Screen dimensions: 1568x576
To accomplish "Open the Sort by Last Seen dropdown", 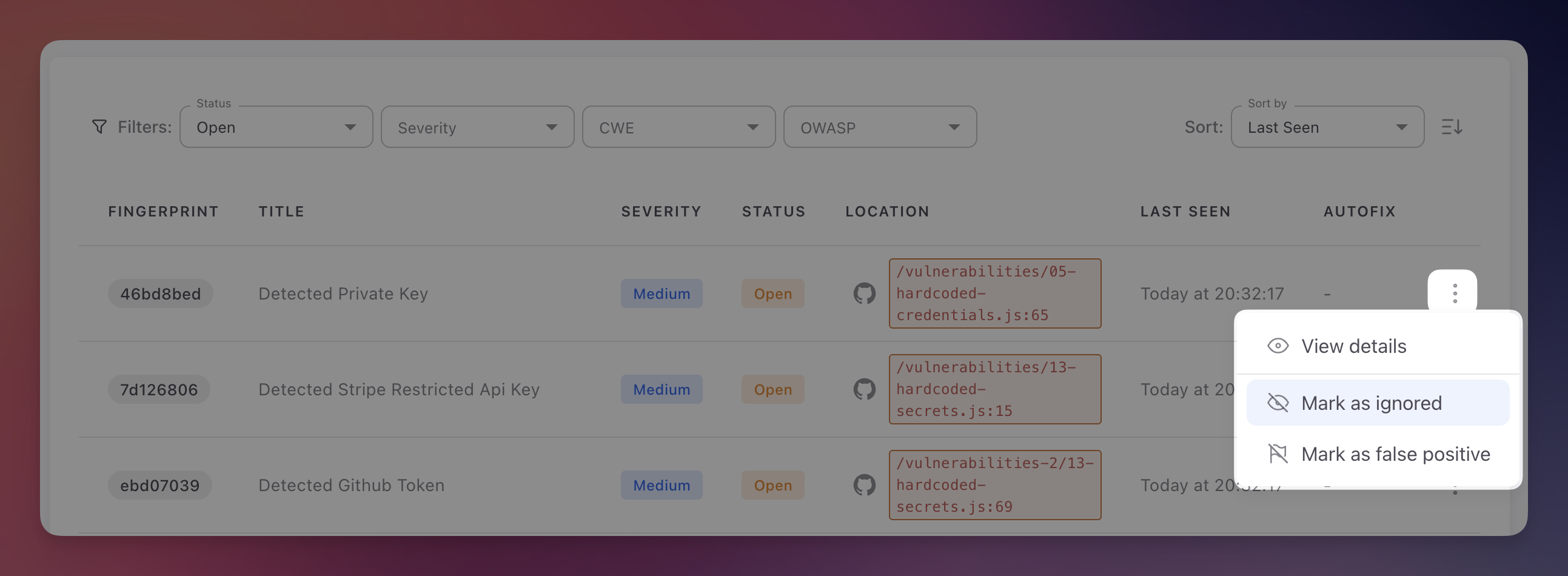I will (x=1327, y=127).
